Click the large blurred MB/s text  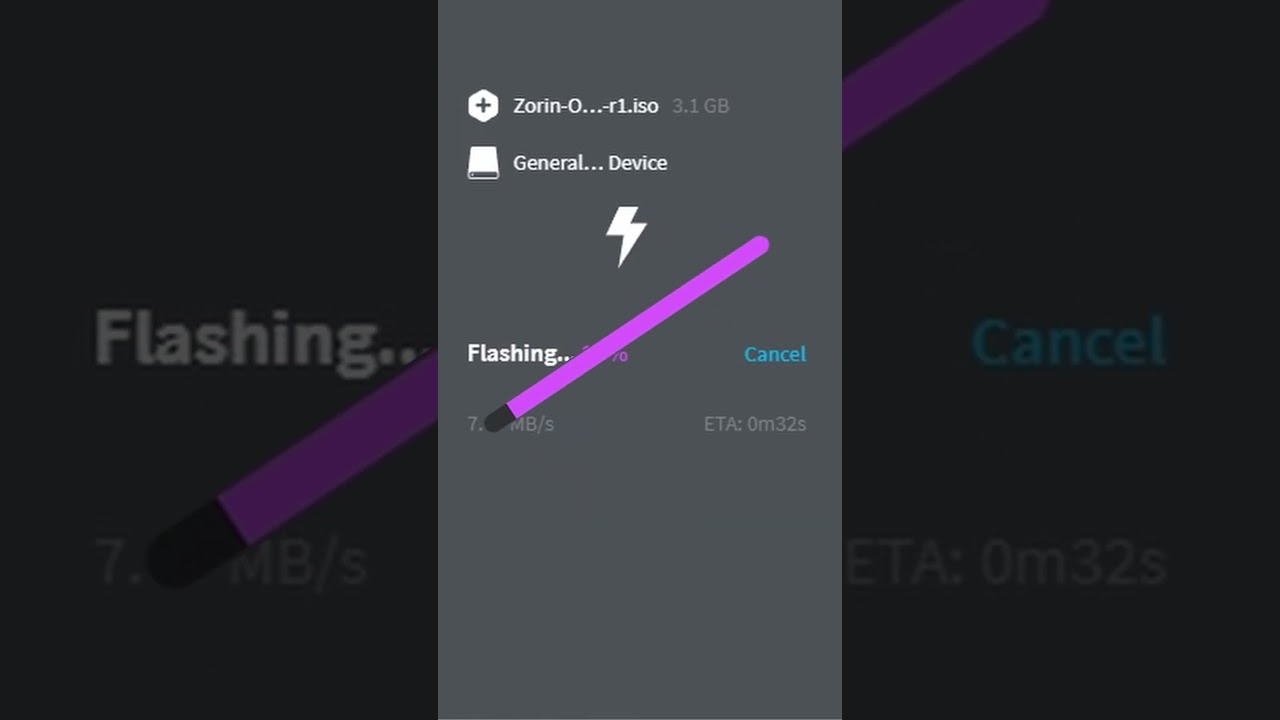300,564
